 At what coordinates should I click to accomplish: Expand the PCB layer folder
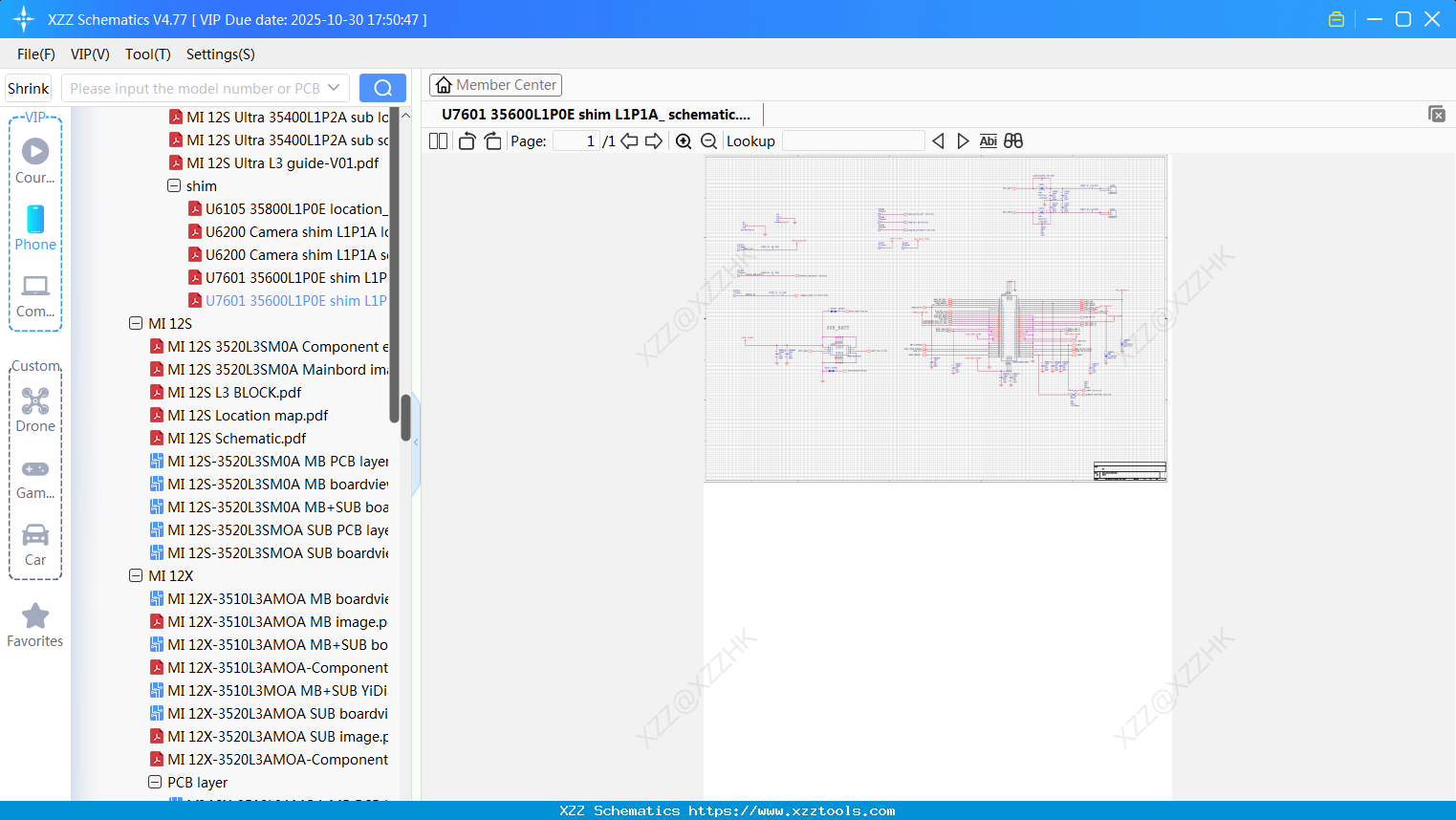point(155,782)
